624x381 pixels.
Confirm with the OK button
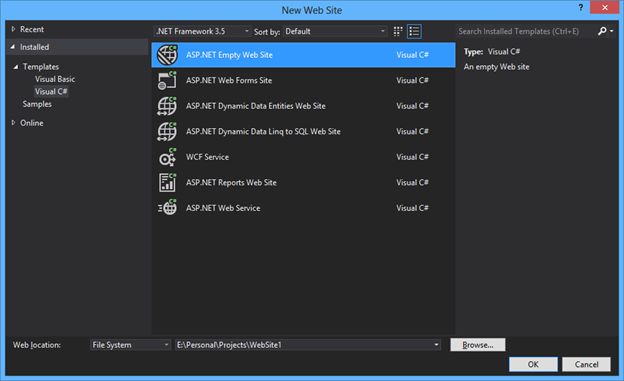pos(533,364)
